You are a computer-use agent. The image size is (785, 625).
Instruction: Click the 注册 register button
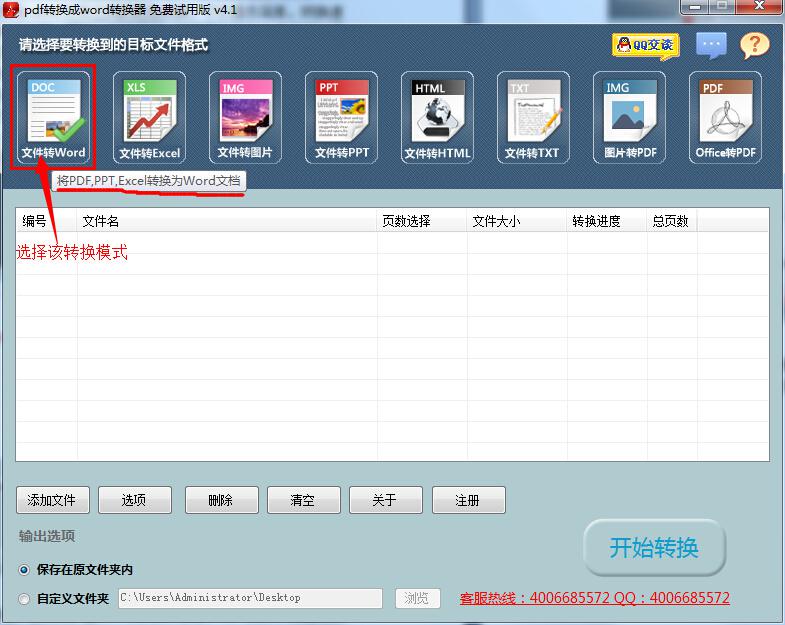[469, 500]
